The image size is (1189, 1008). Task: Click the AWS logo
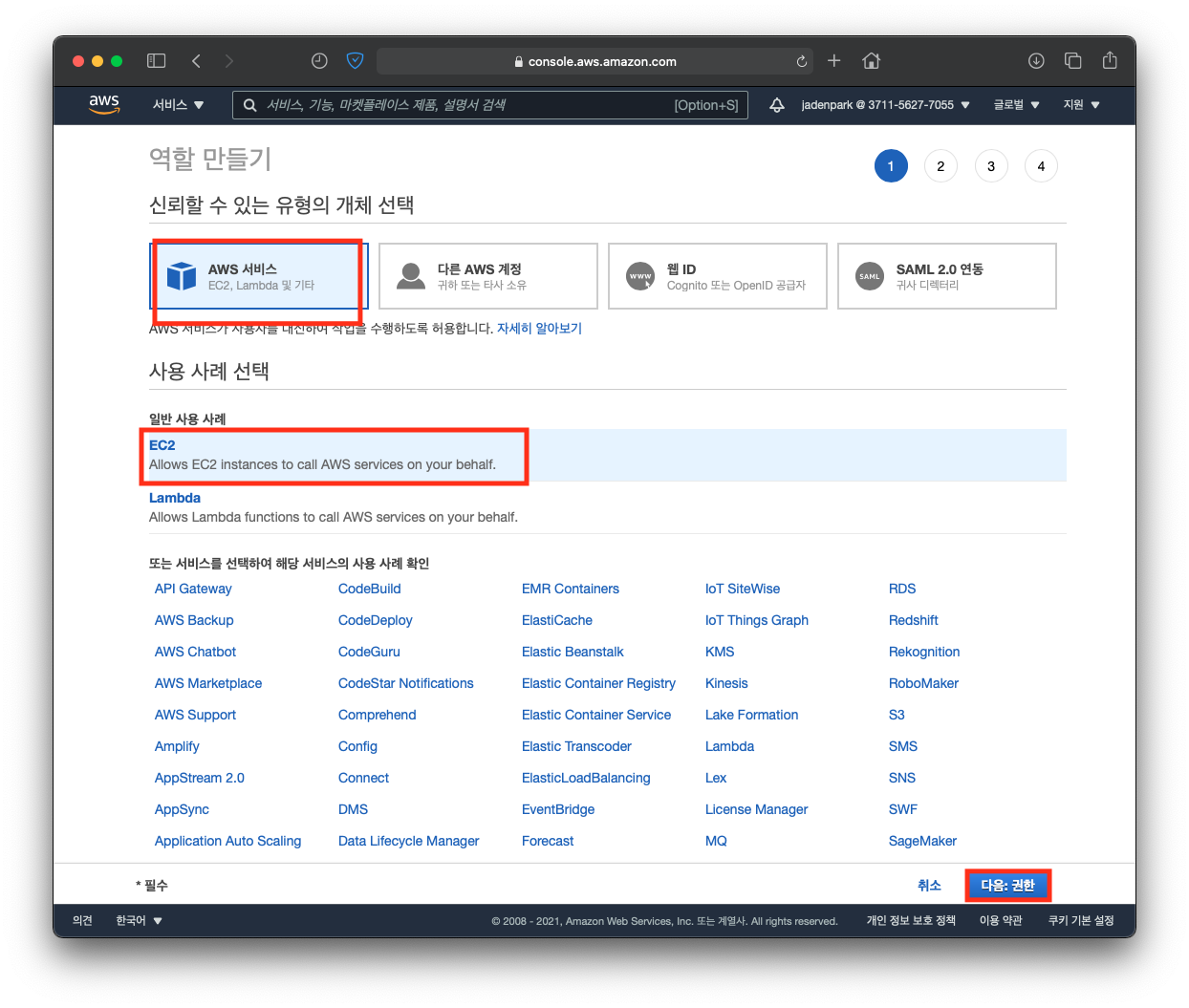(104, 104)
